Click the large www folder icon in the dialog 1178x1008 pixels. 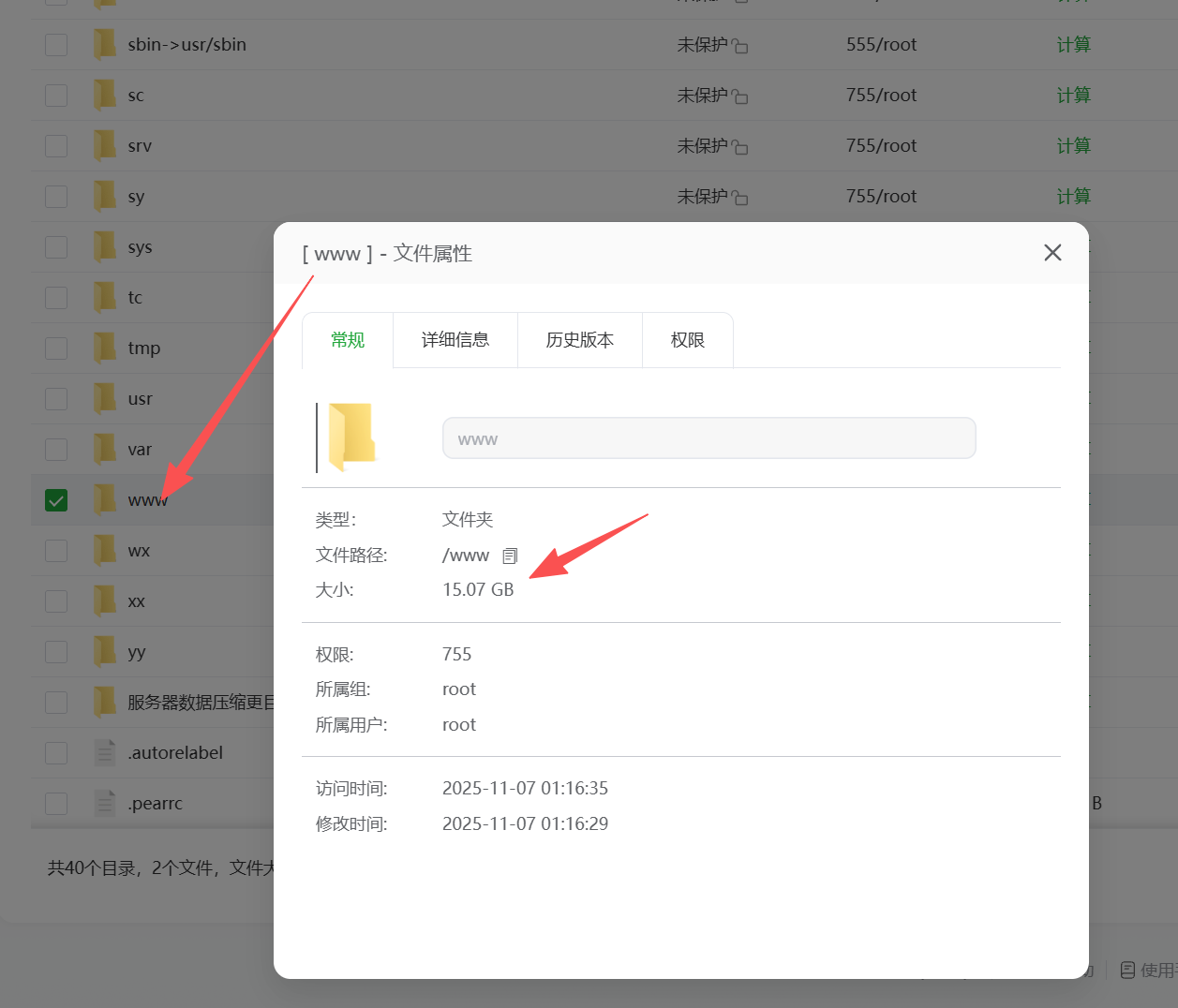point(354,437)
